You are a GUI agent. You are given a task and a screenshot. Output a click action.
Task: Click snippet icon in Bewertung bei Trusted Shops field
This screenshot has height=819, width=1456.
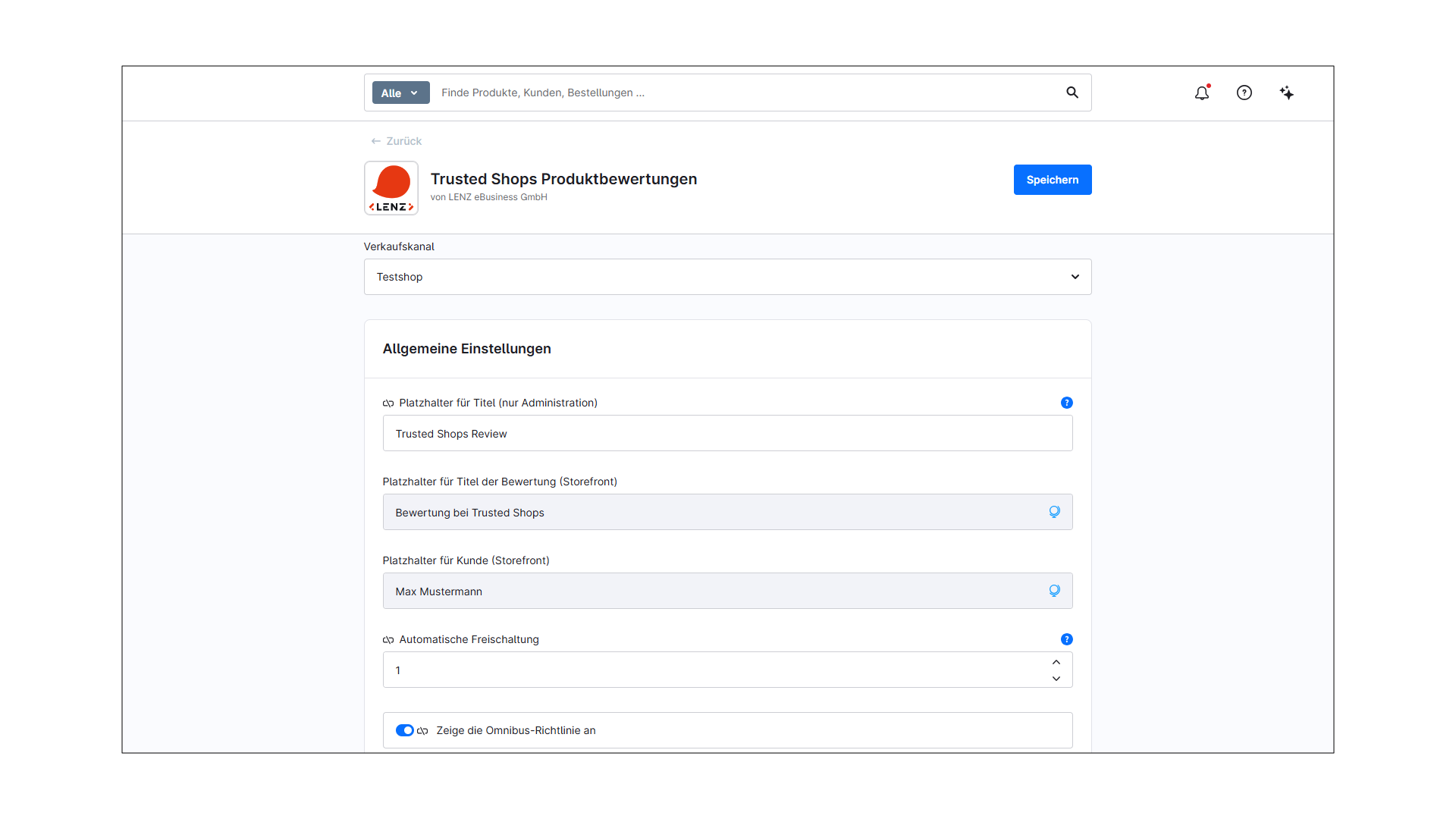coord(1055,512)
